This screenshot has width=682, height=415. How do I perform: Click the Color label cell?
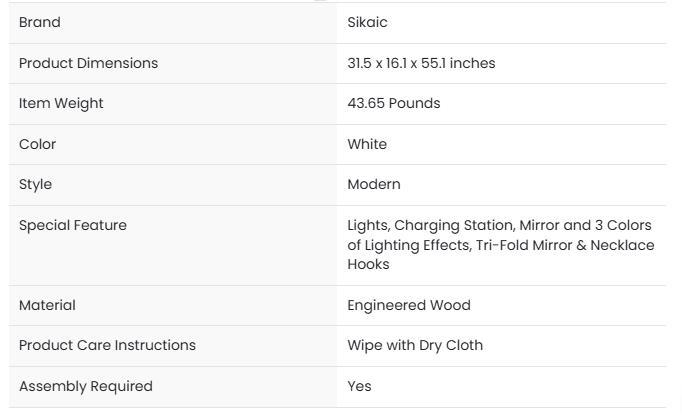(x=37, y=144)
